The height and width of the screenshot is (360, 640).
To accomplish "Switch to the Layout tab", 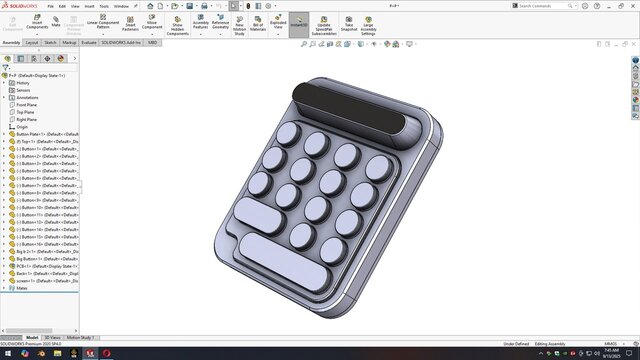I will point(32,42).
